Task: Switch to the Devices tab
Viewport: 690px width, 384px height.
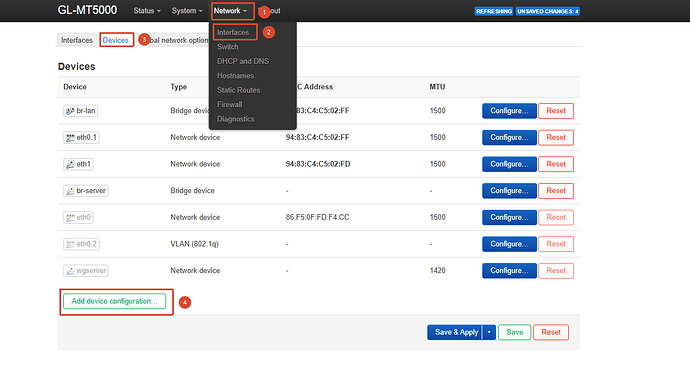Action: pyautogui.click(x=116, y=40)
